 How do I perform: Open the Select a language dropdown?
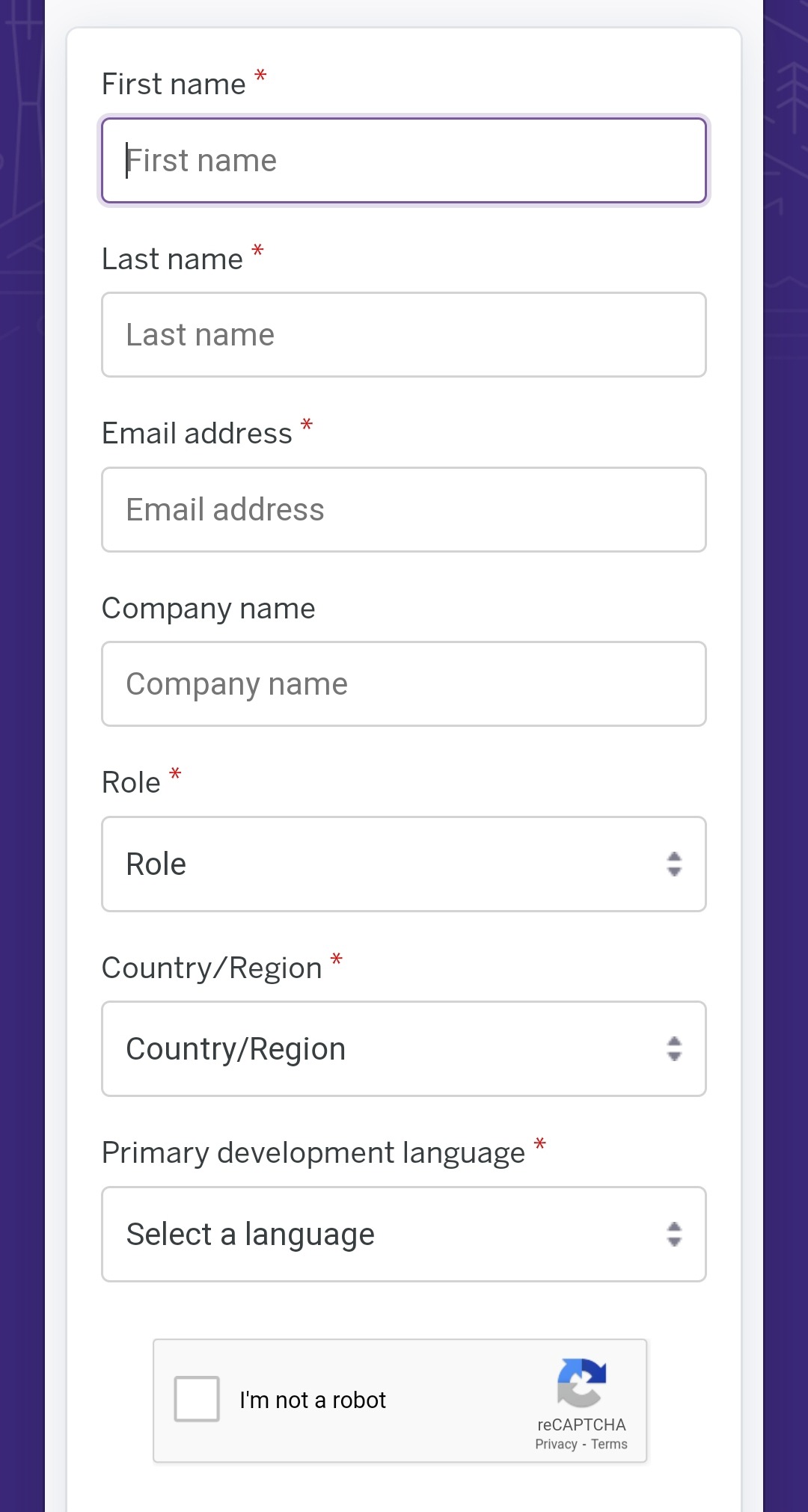[404, 1234]
